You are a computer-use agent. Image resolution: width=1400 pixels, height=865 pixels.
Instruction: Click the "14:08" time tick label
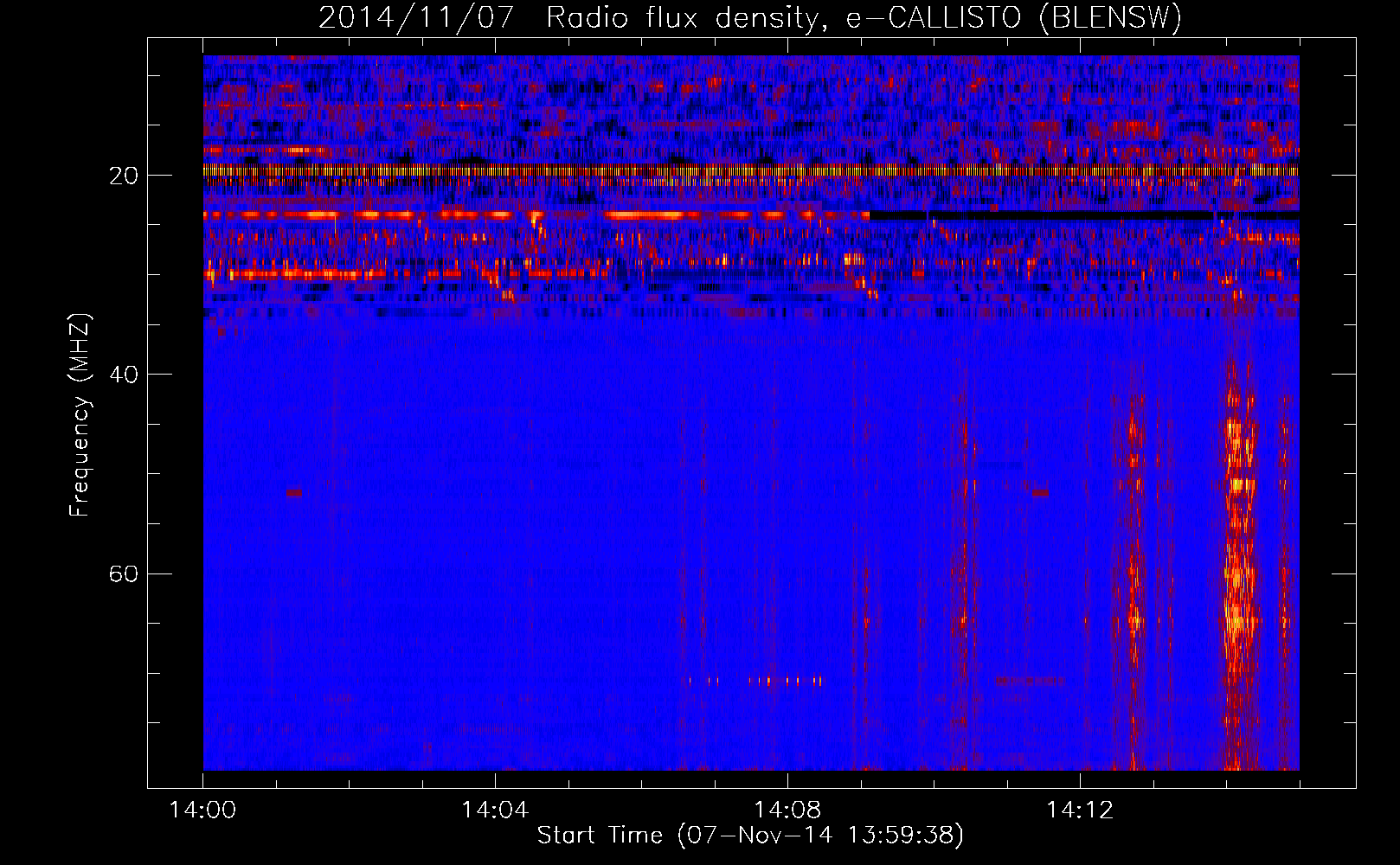pyautogui.click(x=787, y=811)
